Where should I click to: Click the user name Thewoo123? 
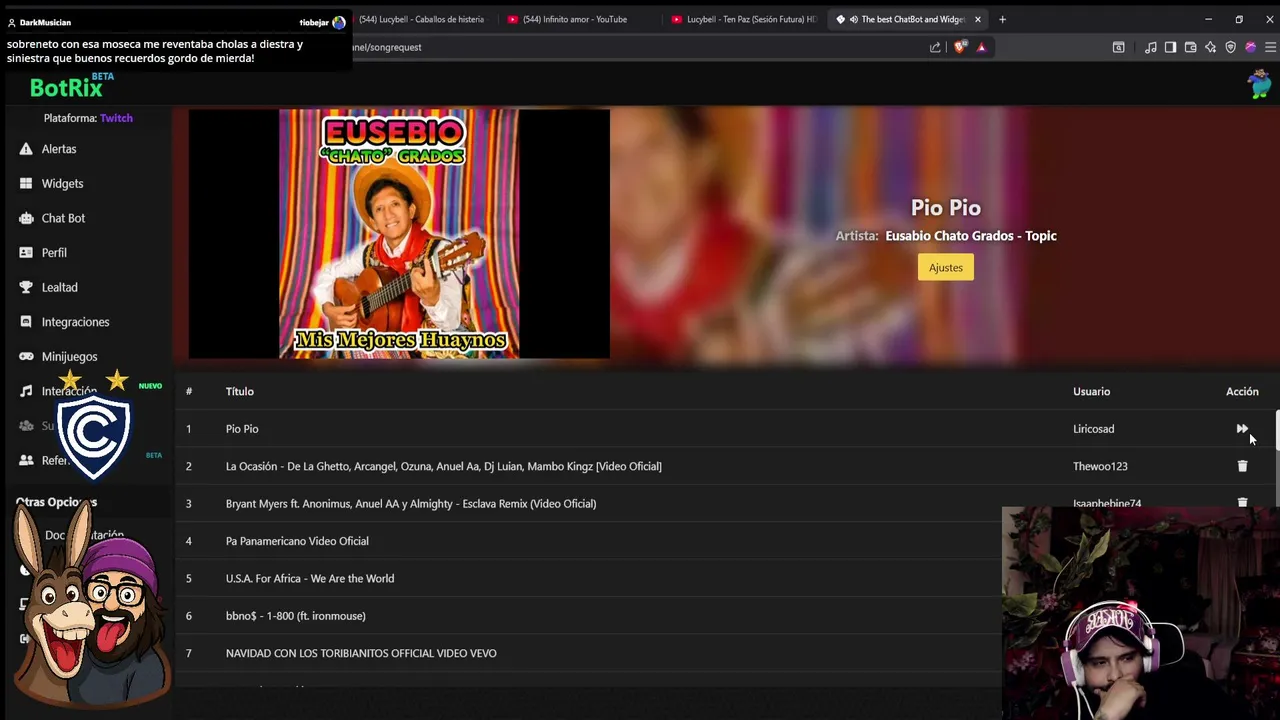coord(1100,466)
